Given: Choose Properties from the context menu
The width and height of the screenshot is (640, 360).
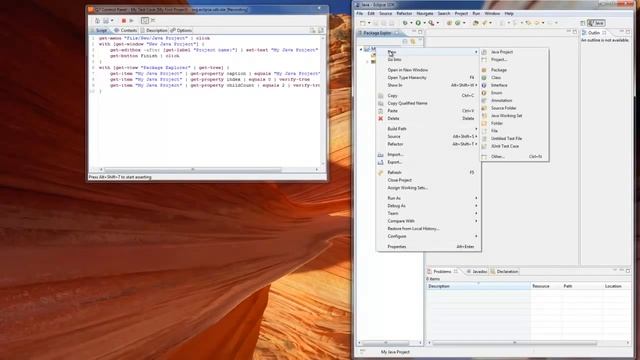Looking at the screenshot, I should (428, 247).
